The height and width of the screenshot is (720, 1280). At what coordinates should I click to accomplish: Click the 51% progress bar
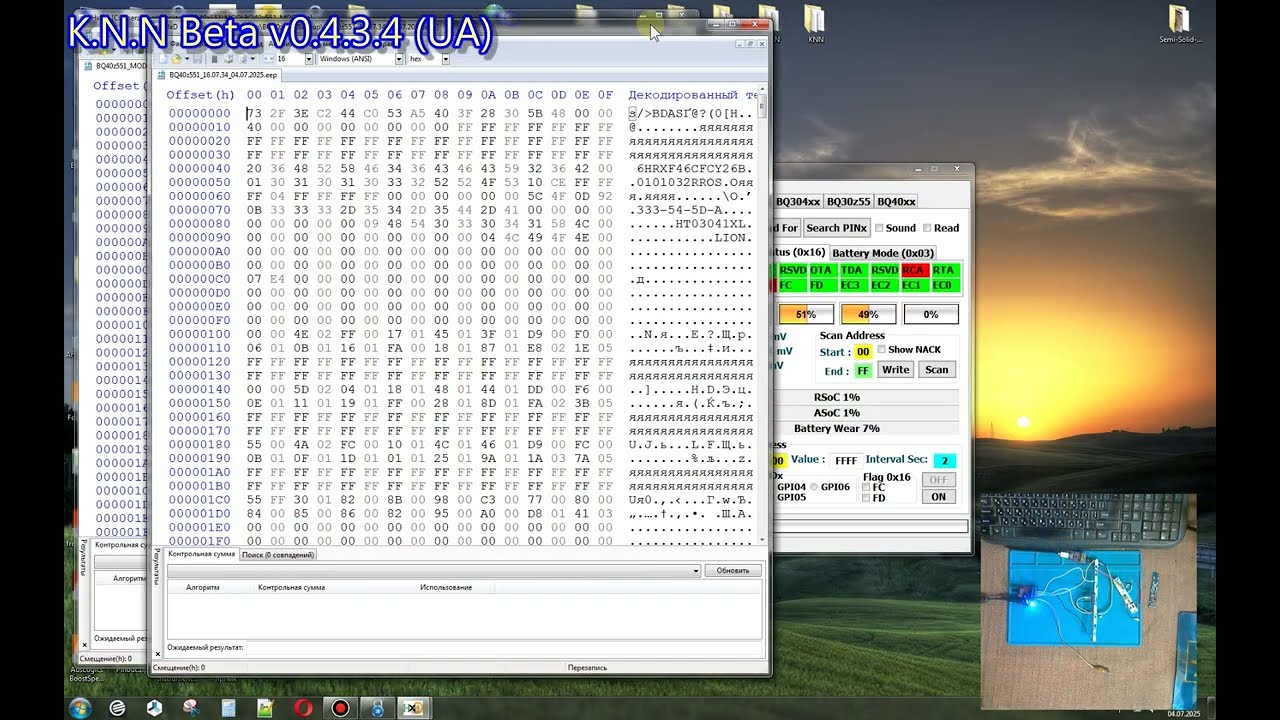pyautogui.click(x=806, y=314)
